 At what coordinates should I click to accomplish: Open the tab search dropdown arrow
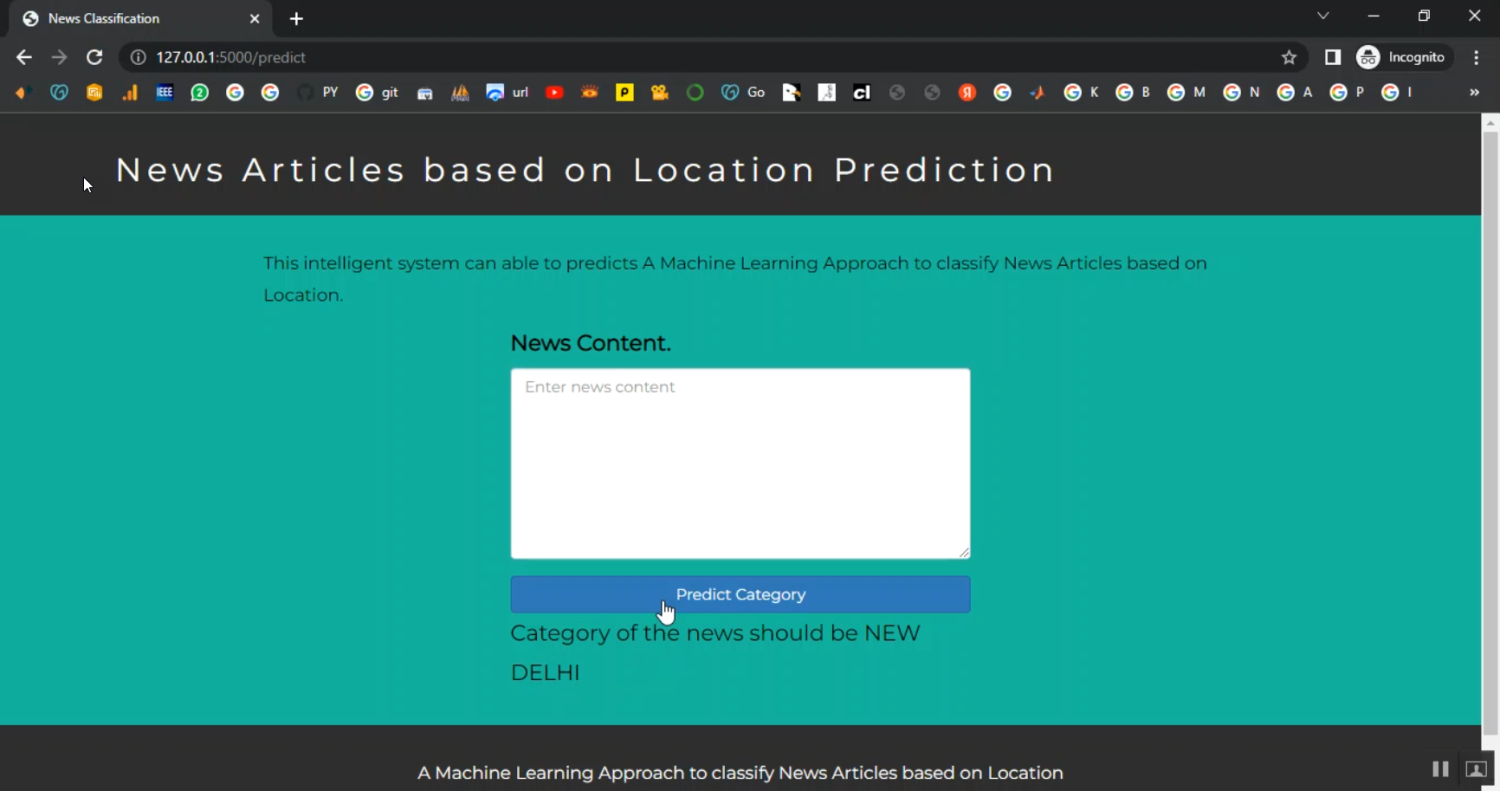click(x=1322, y=16)
